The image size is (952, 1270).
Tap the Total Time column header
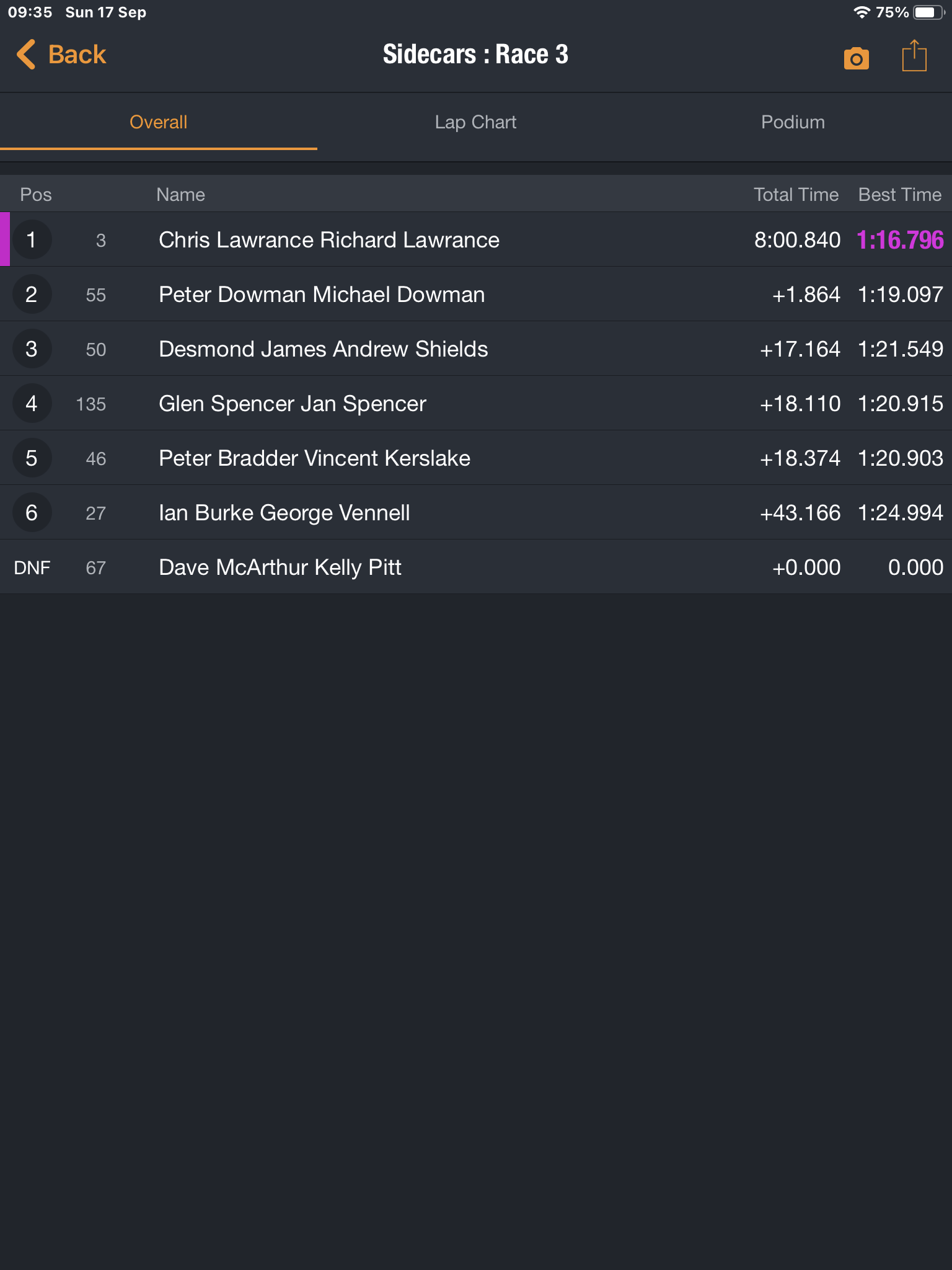pyautogui.click(x=796, y=195)
